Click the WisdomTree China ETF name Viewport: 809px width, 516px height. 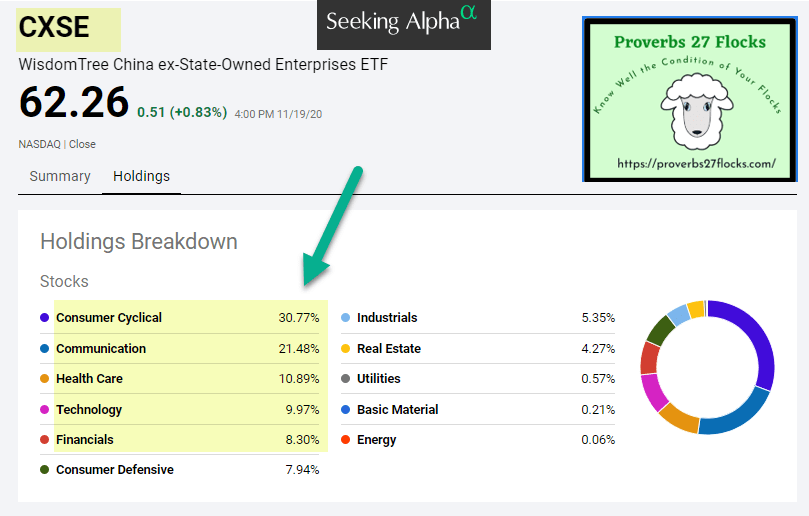click(203, 65)
